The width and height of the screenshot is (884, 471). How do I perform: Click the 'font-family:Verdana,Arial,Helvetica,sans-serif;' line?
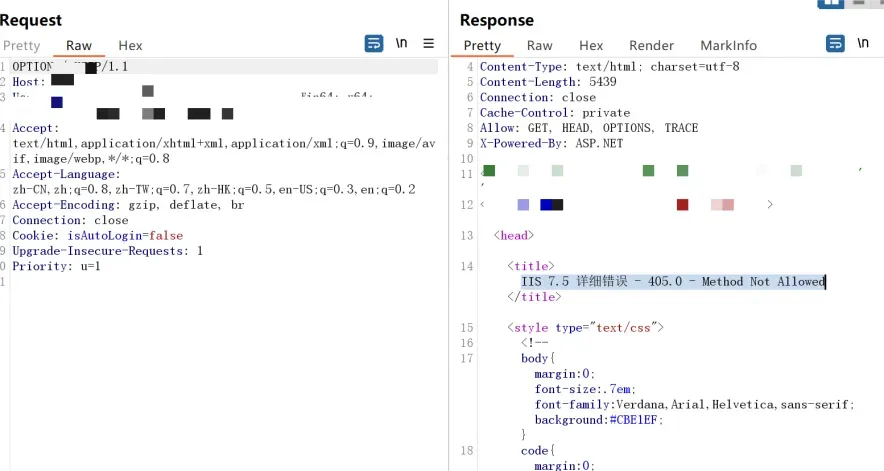point(695,404)
